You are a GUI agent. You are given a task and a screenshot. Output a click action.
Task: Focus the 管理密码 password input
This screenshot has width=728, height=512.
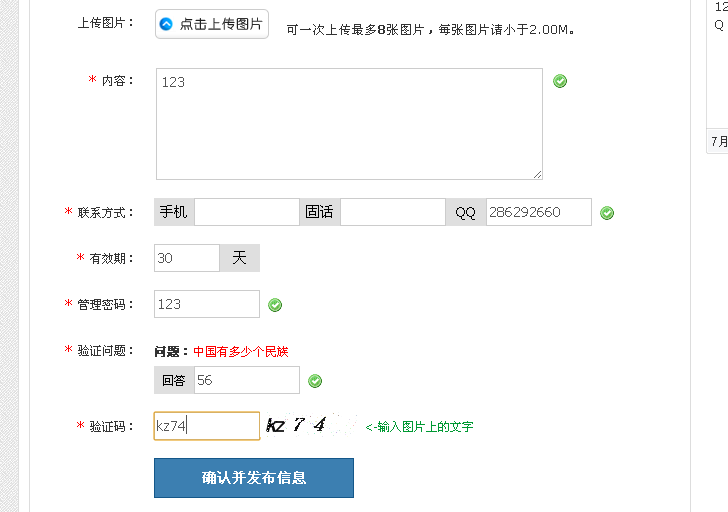tap(207, 304)
